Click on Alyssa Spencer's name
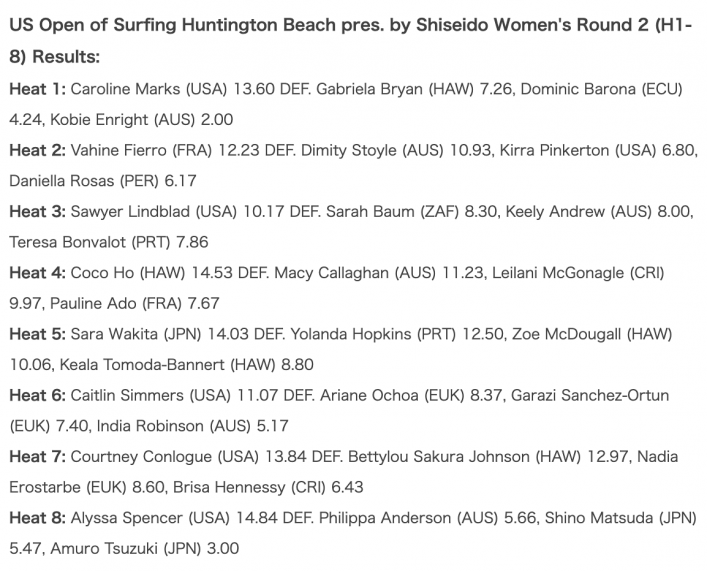 point(127,518)
